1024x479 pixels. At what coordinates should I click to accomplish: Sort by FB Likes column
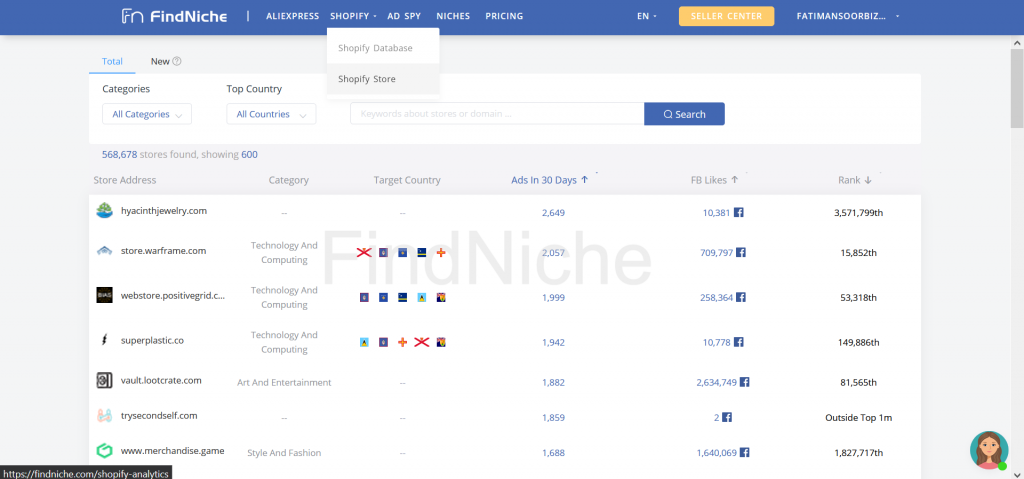[x=714, y=180]
